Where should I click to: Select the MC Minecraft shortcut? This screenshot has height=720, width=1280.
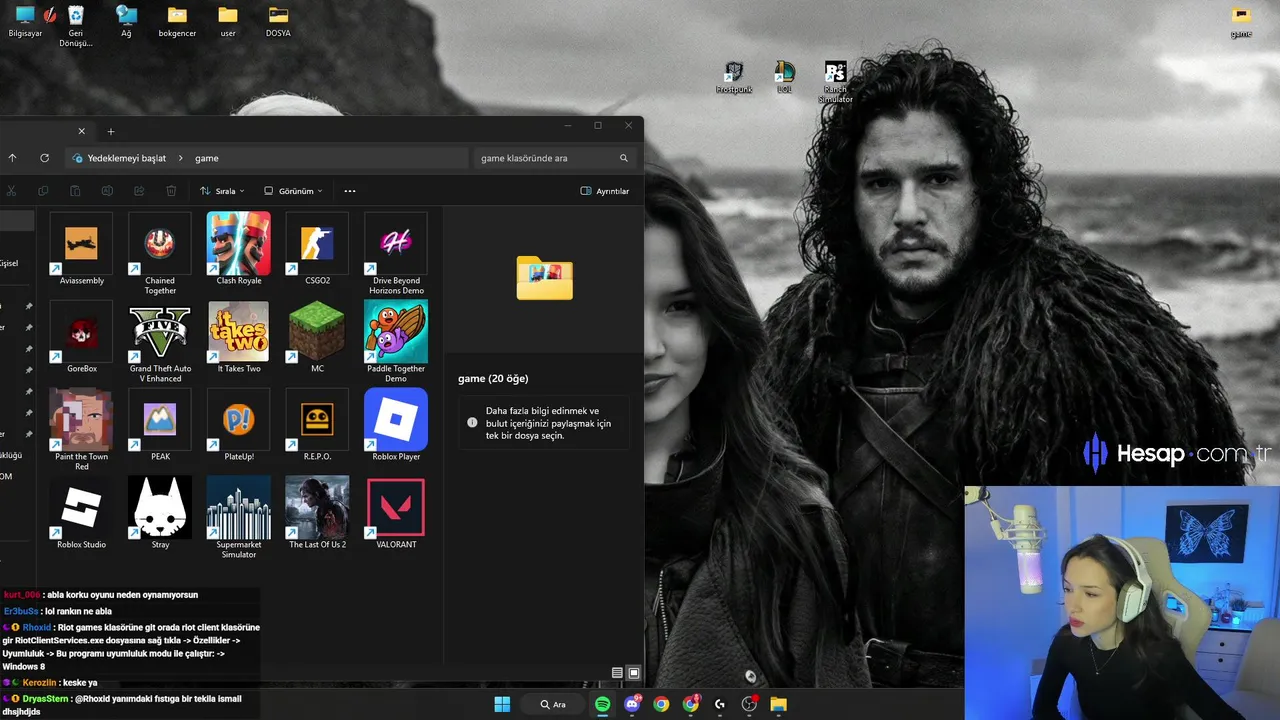click(317, 337)
